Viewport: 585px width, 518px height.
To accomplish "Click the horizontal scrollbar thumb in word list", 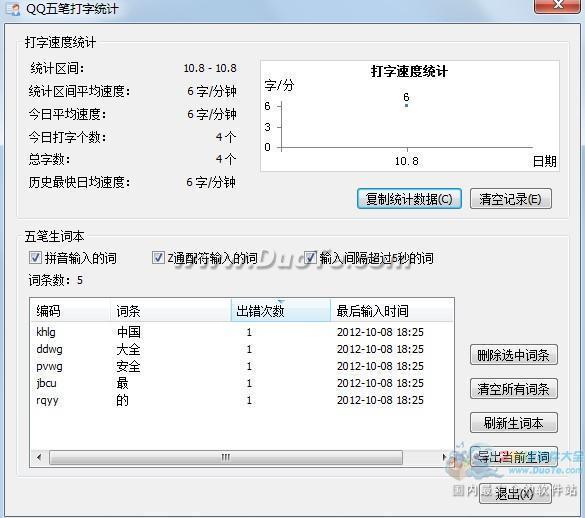I will click(x=226, y=457).
